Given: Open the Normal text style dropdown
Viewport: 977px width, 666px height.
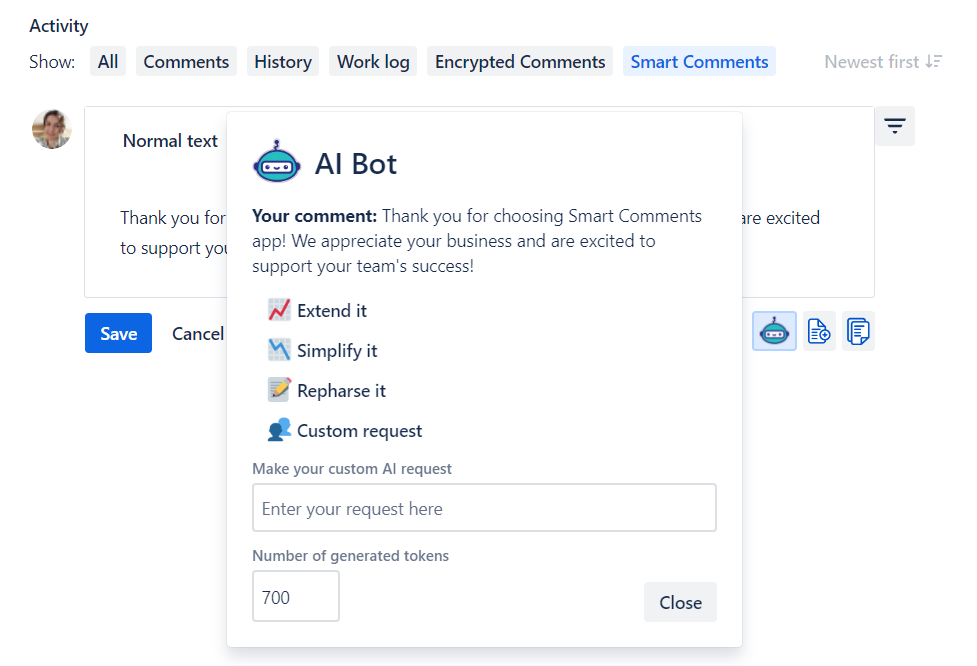Looking at the screenshot, I should 170,141.
